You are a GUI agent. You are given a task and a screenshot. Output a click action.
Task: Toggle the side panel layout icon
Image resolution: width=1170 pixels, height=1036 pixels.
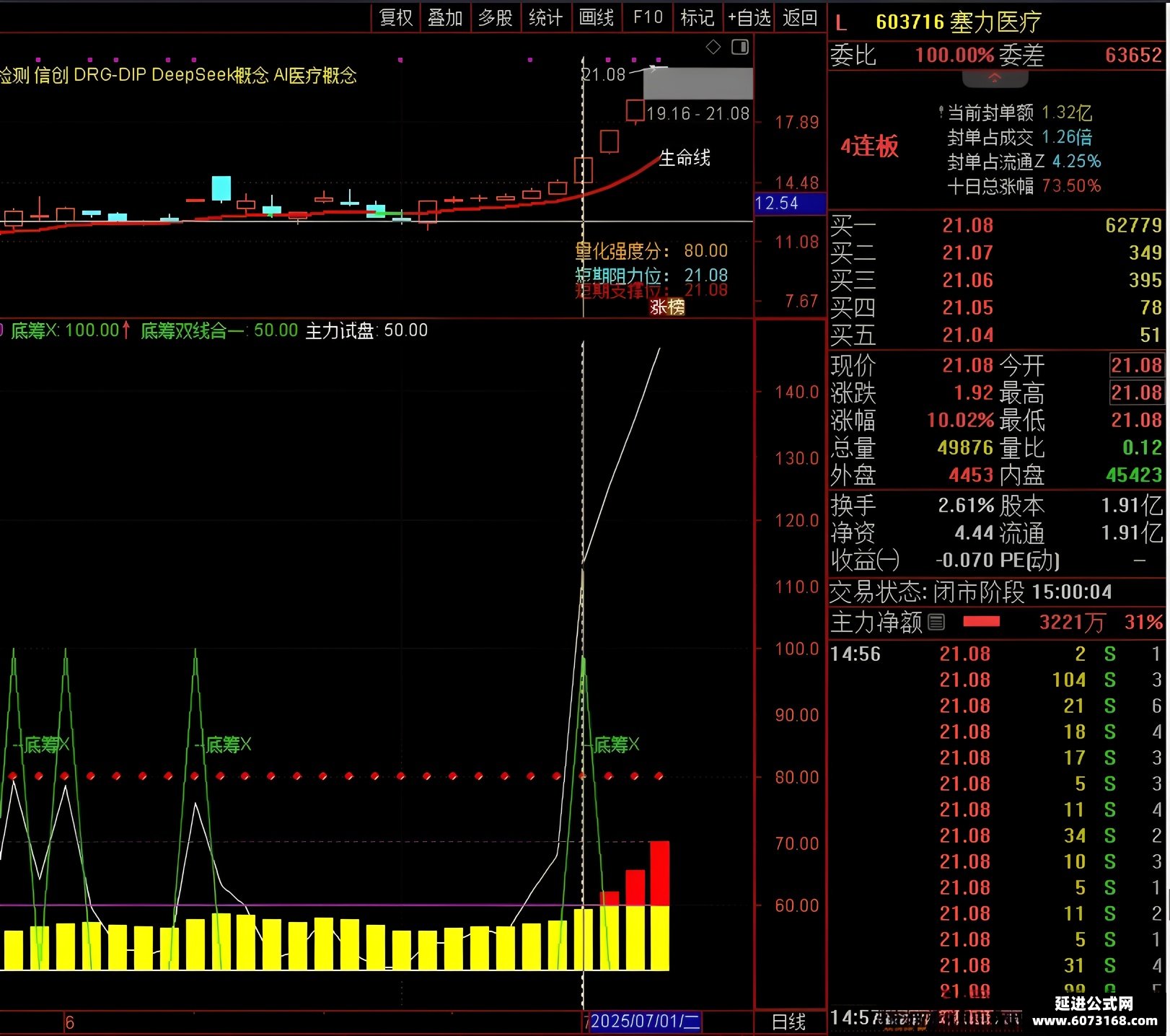click(740, 48)
